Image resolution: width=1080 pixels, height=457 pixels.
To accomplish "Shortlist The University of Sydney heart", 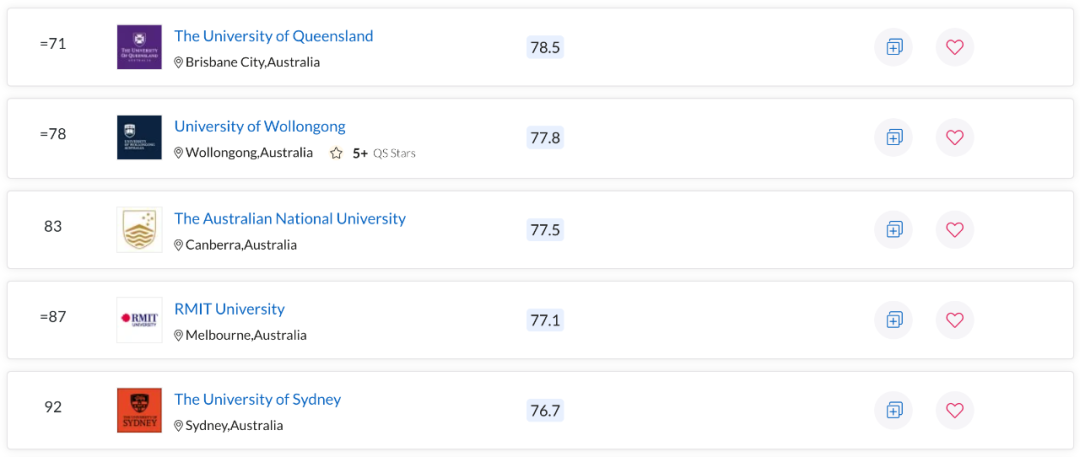I will coord(954,410).
